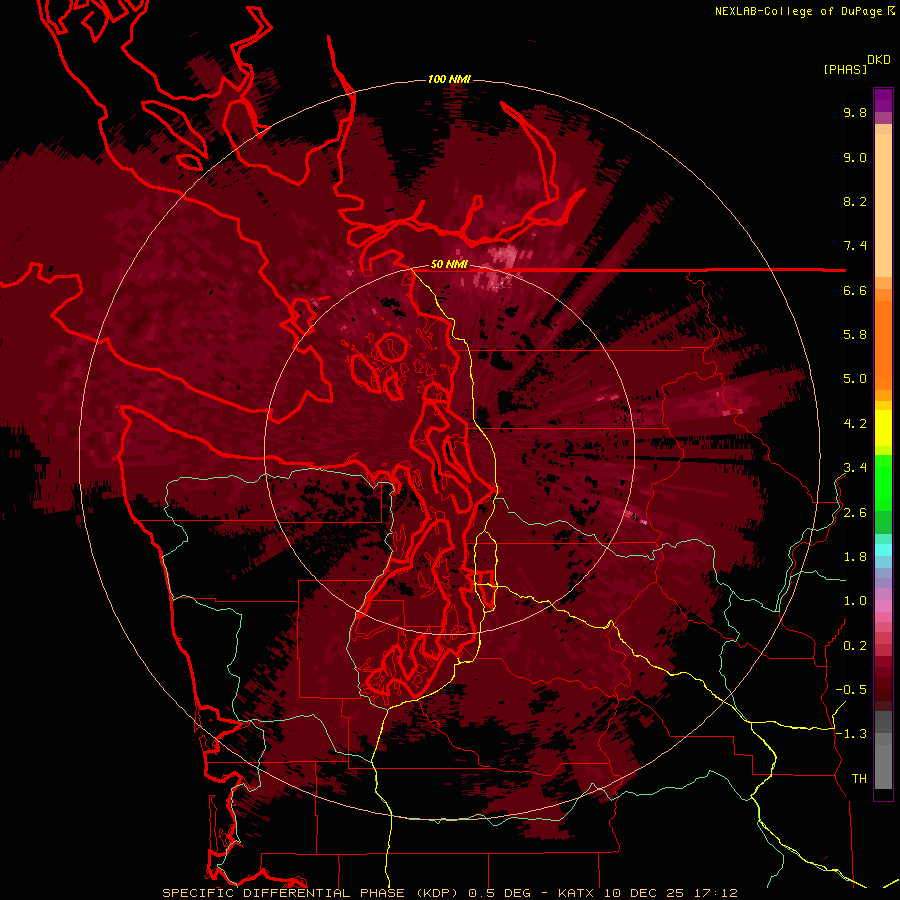Click the 17:12 timestamp in the caption
This screenshot has width=900, height=900.
(715, 893)
